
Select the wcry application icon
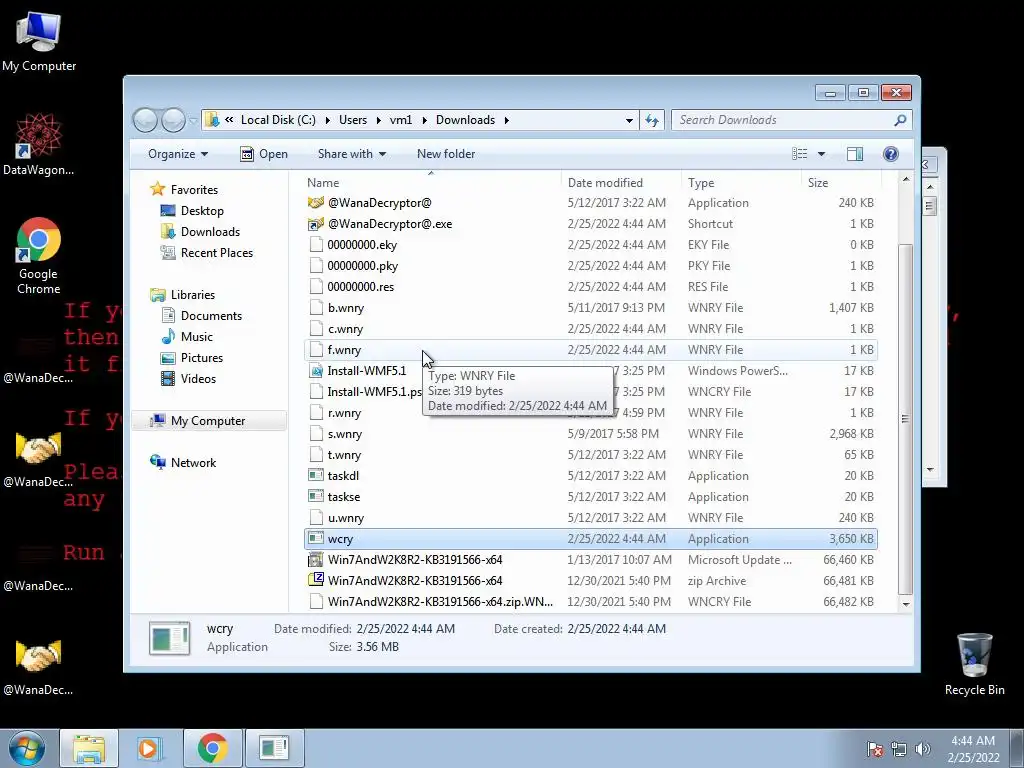[x=316, y=539]
